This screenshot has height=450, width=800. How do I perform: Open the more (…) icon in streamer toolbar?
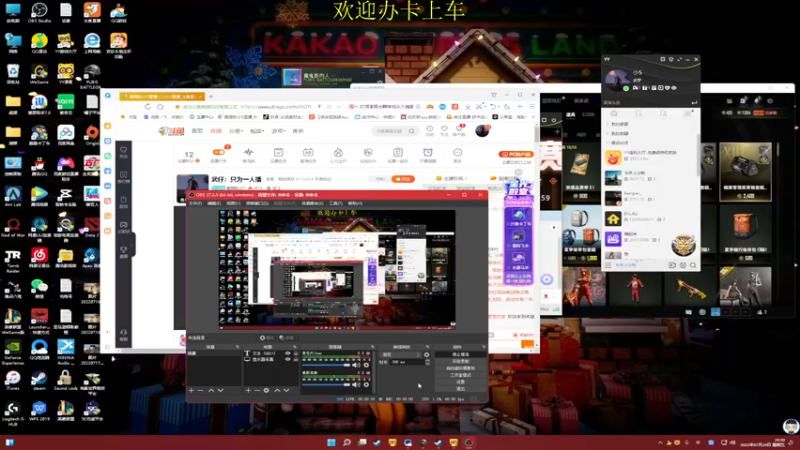coord(458,155)
